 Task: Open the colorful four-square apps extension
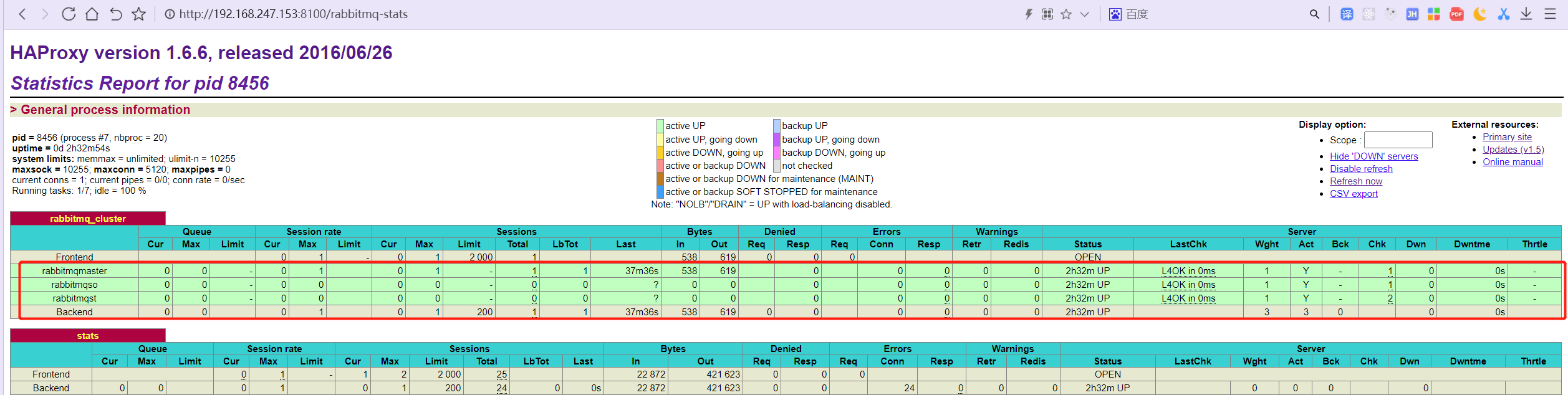pyautogui.click(x=1434, y=14)
